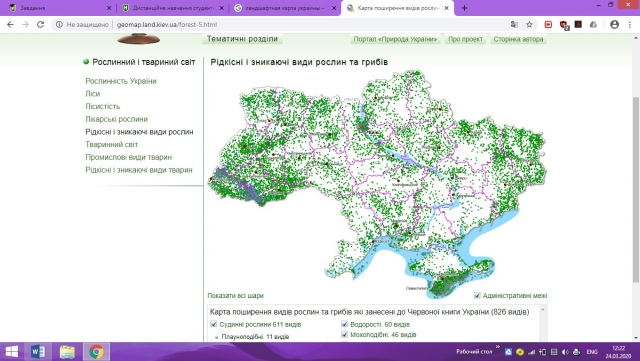Open the 'Промислові види тварин' section

(129, 157)
